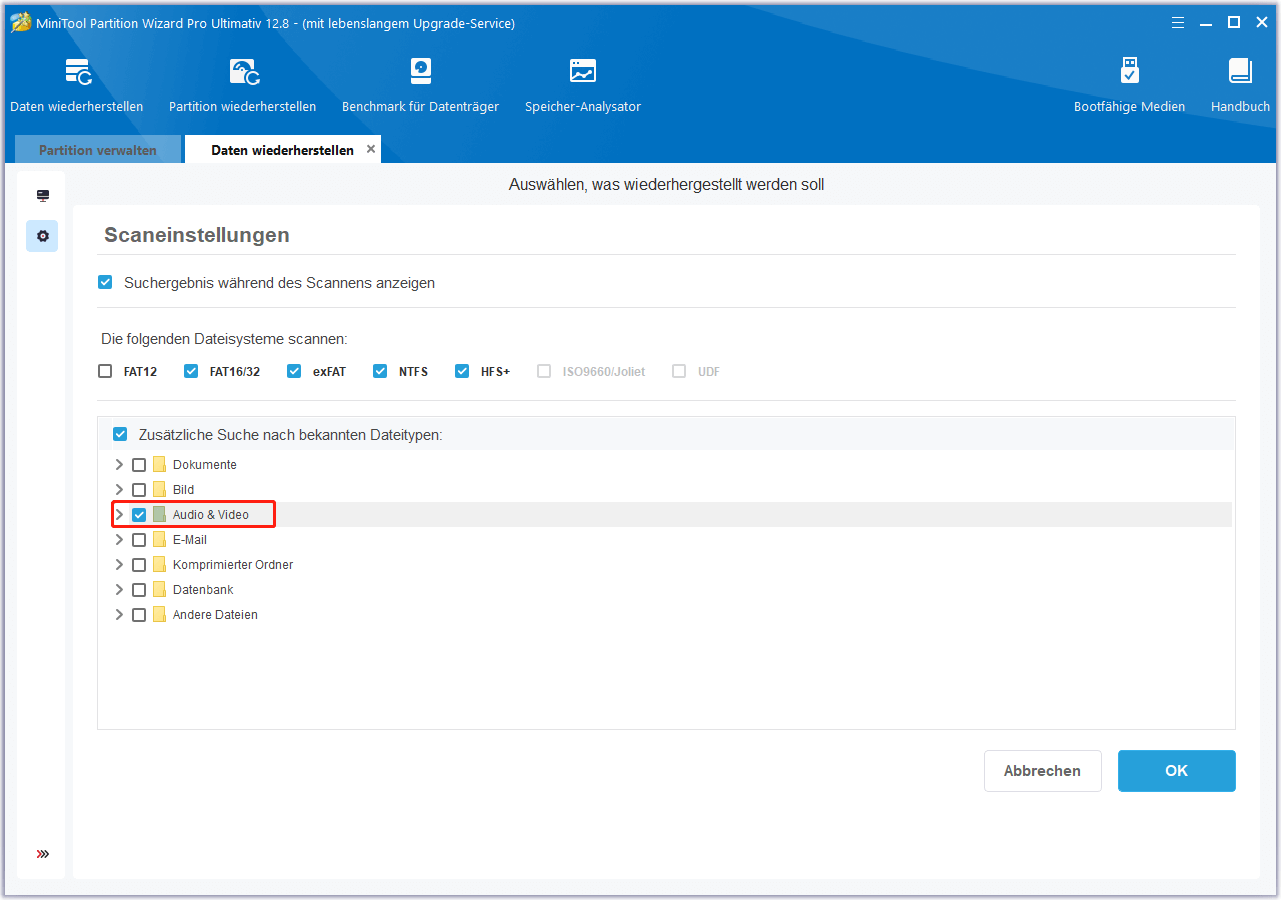Select the Daten wiederherstellen tab
This screenshot has height=900, width=1281.
click(282, 150)
